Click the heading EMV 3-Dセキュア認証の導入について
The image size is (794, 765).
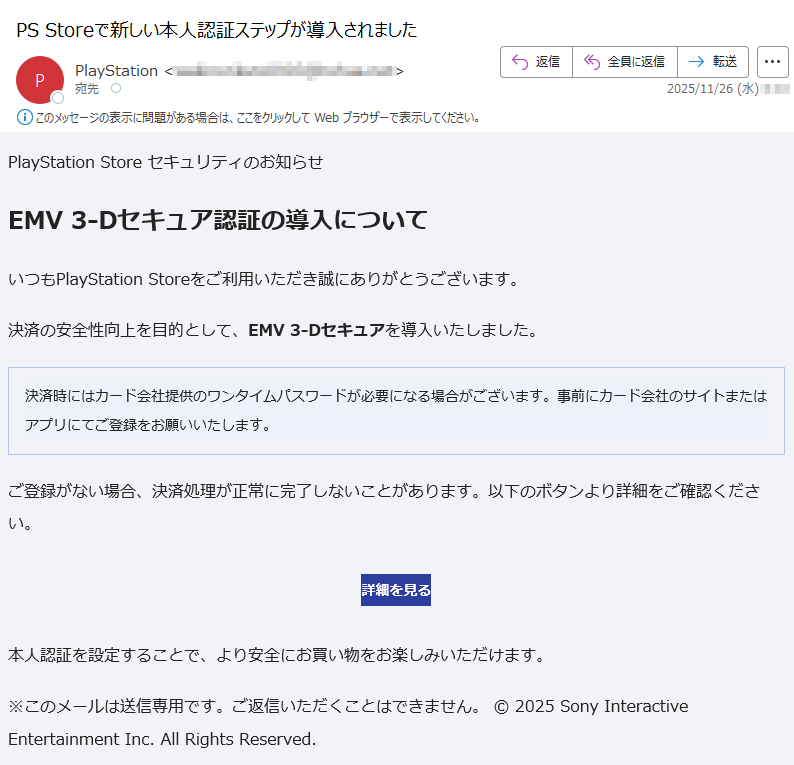coord(218,220)
